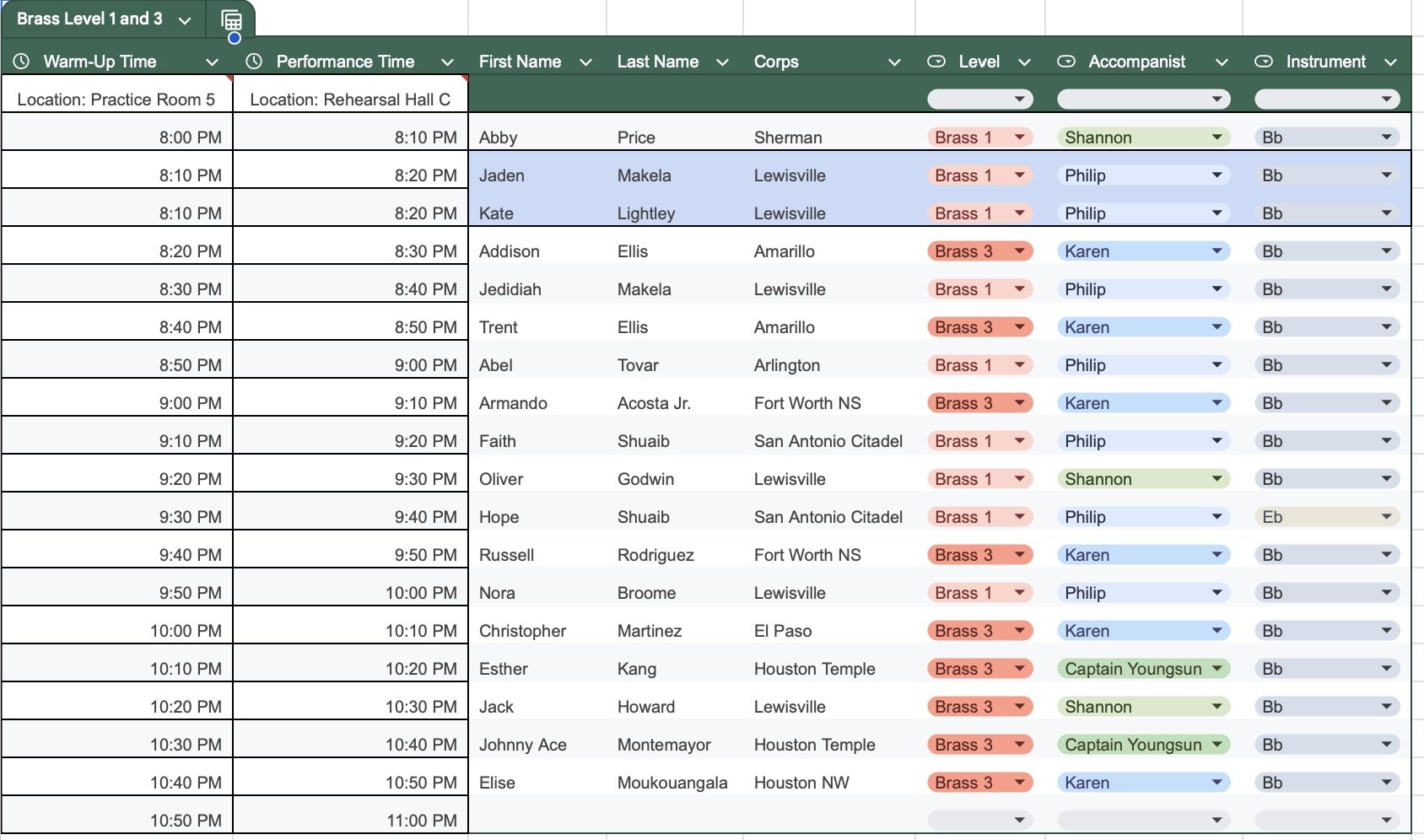The image size is (1424, 840).
Task: Open Captain Youngsun chip for Esther Kang
Action: tap(1144, 669)
